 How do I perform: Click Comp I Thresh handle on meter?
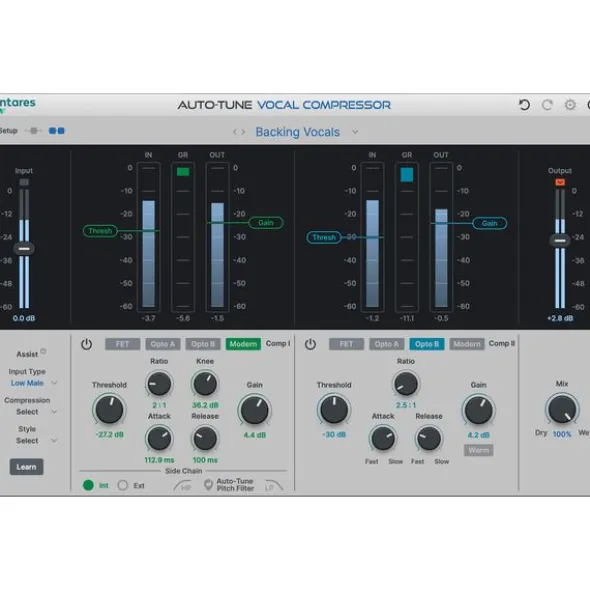pos(100,231)
